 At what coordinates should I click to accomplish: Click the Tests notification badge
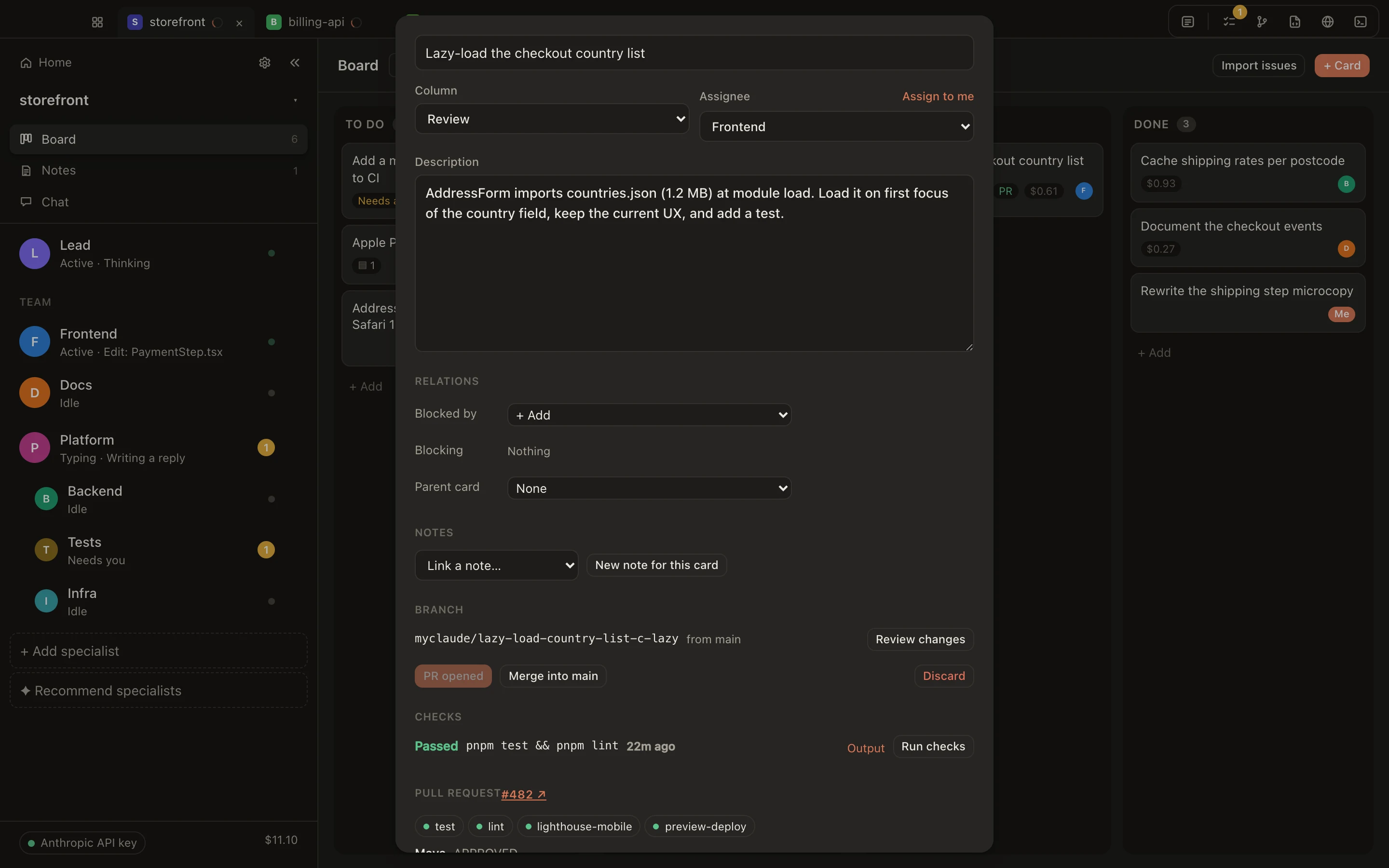click(x=266, y=550)
